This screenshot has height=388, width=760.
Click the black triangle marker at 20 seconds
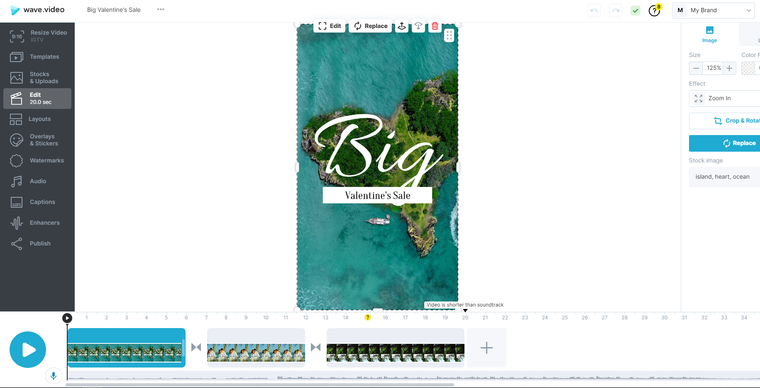coord(465,311)
